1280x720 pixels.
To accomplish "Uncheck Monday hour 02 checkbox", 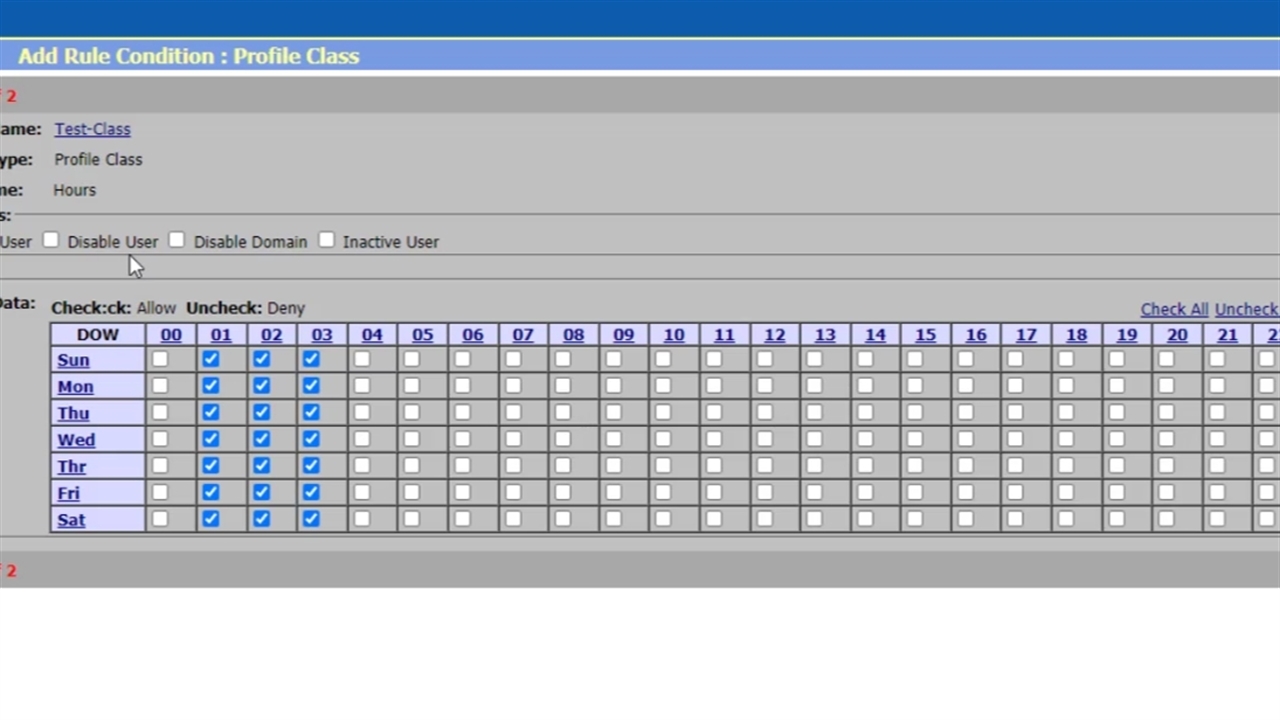I will coord(261,386).
